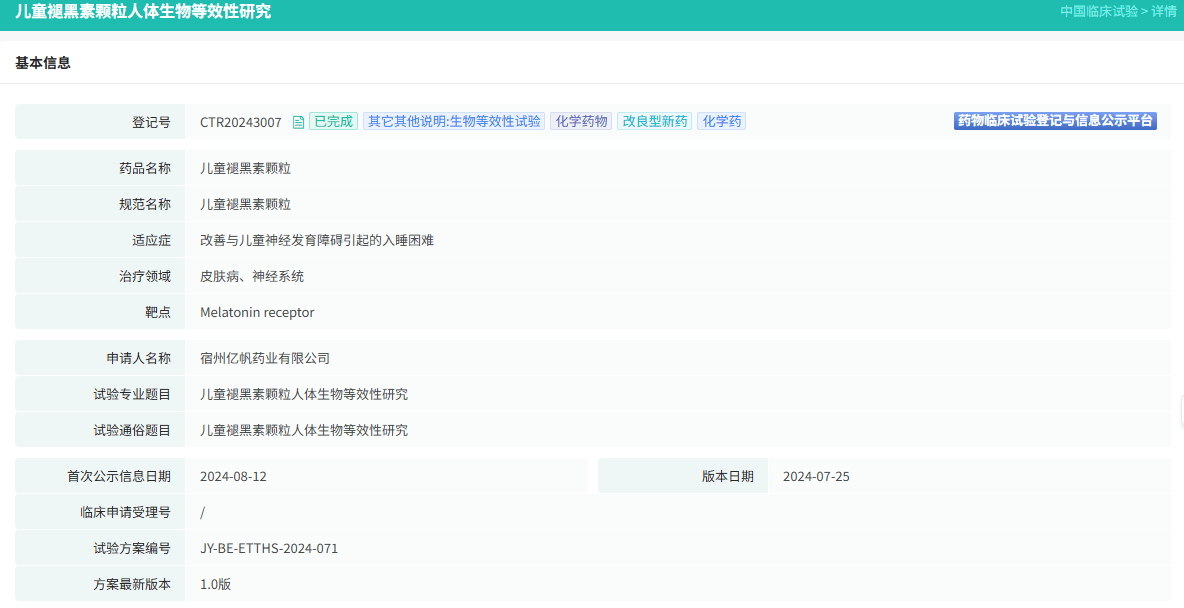Select the 化学药 tag

click(721, 120)
